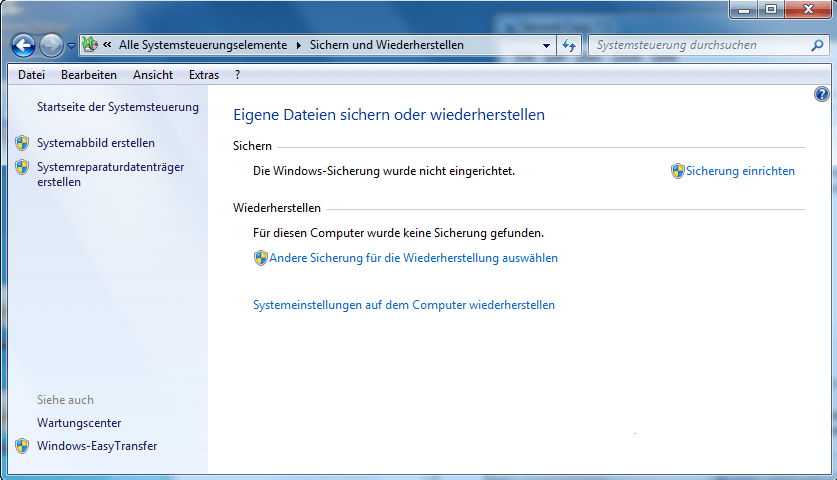The image size is (837, 480).
Task: Click the Forward navigation arrow button
Action: tap(51, 45)
